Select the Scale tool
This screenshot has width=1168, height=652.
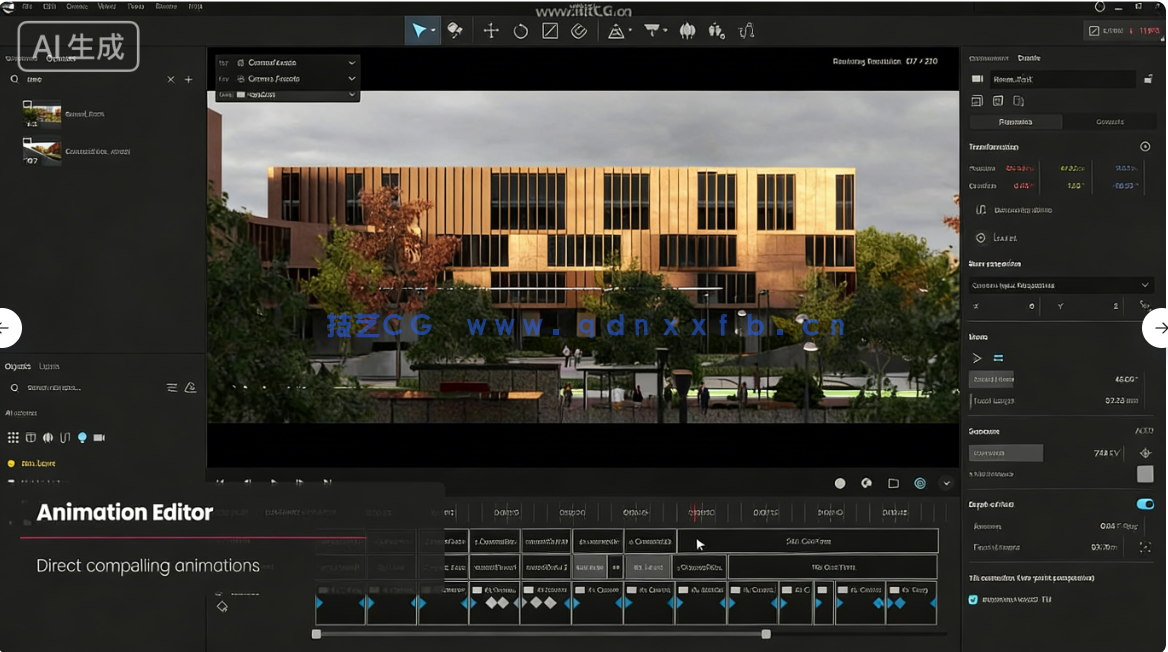click(550, 30)
